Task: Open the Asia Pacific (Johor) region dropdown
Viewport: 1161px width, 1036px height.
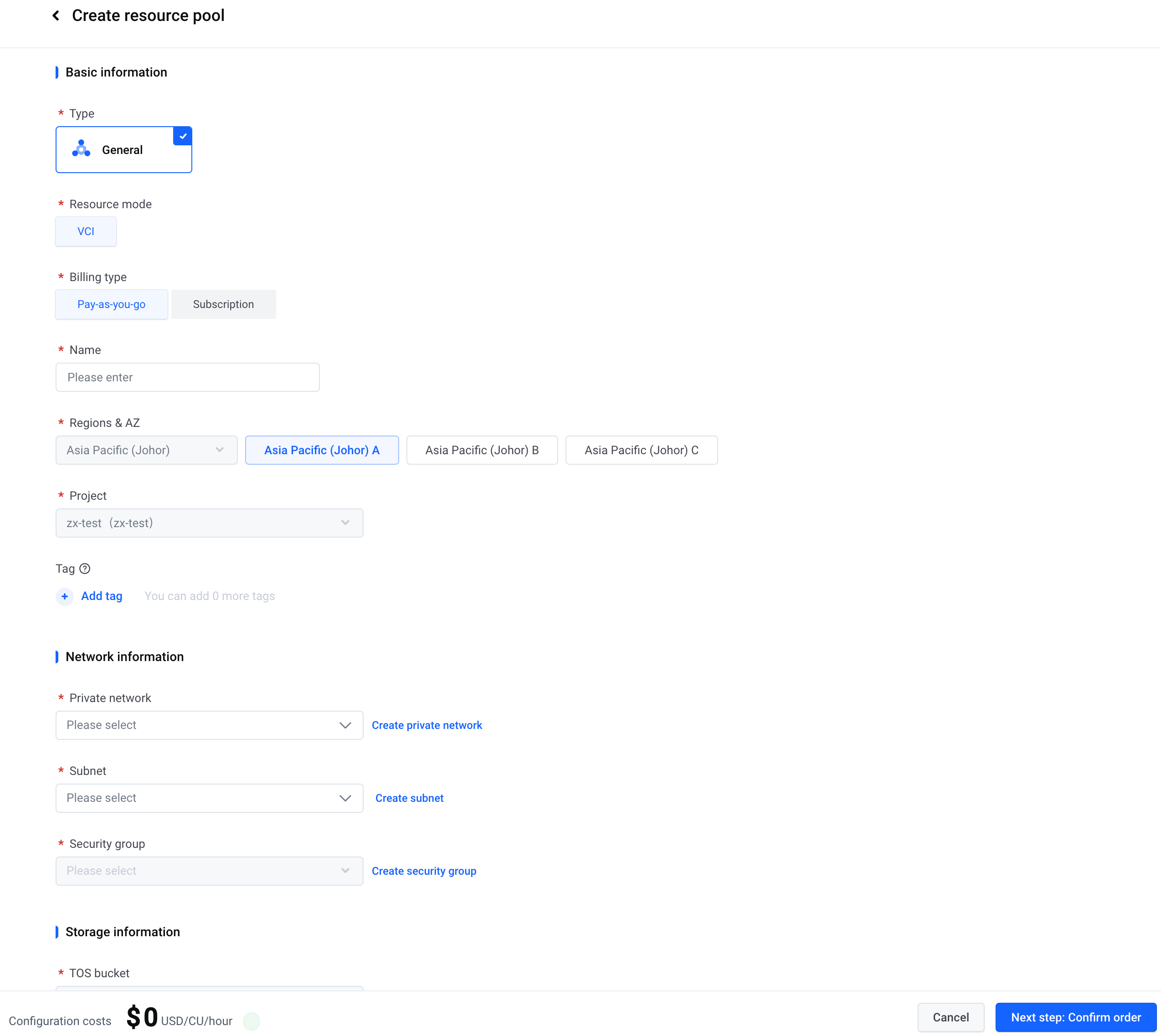Action: point(146,450)
